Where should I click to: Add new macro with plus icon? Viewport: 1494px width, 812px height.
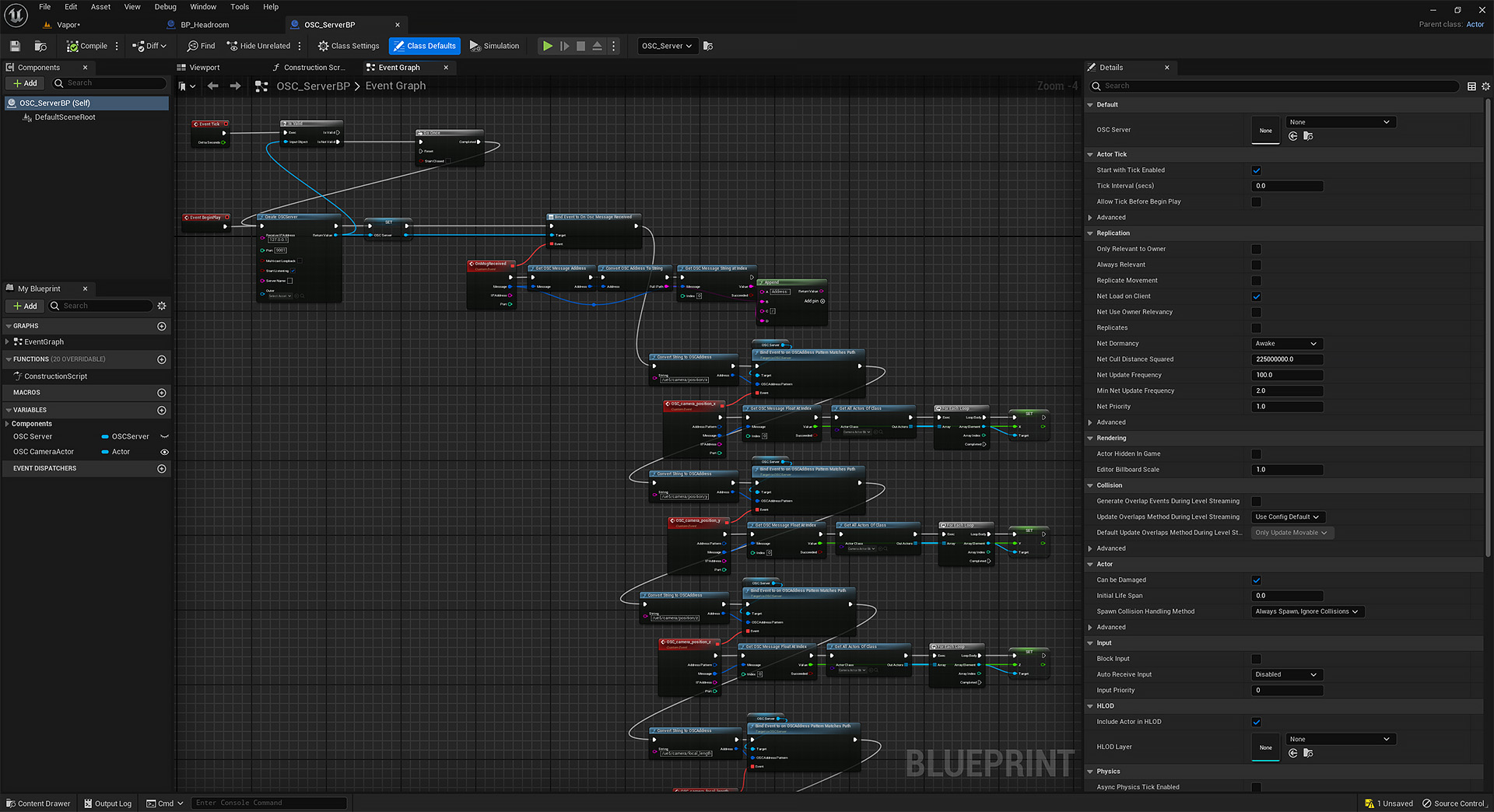pyautogui.click(x=162, y=393)
